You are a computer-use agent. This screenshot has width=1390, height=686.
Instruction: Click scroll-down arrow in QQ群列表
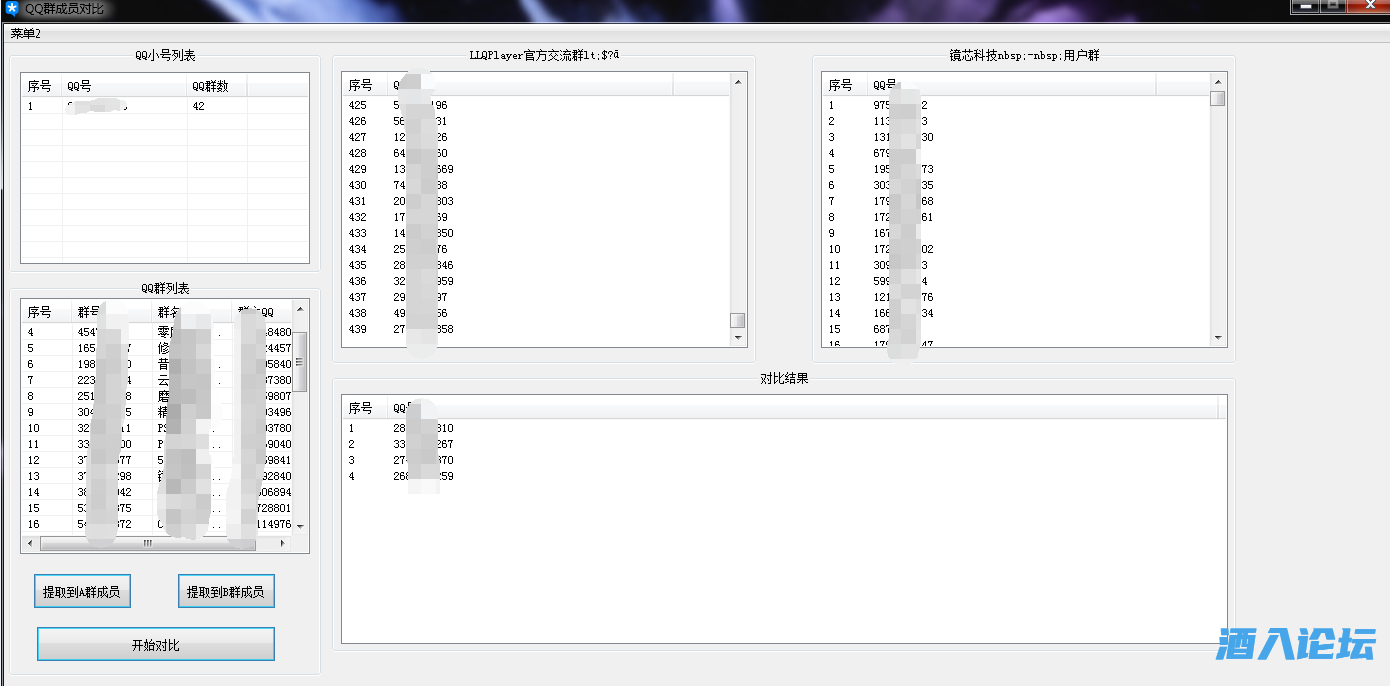(300, 526)
